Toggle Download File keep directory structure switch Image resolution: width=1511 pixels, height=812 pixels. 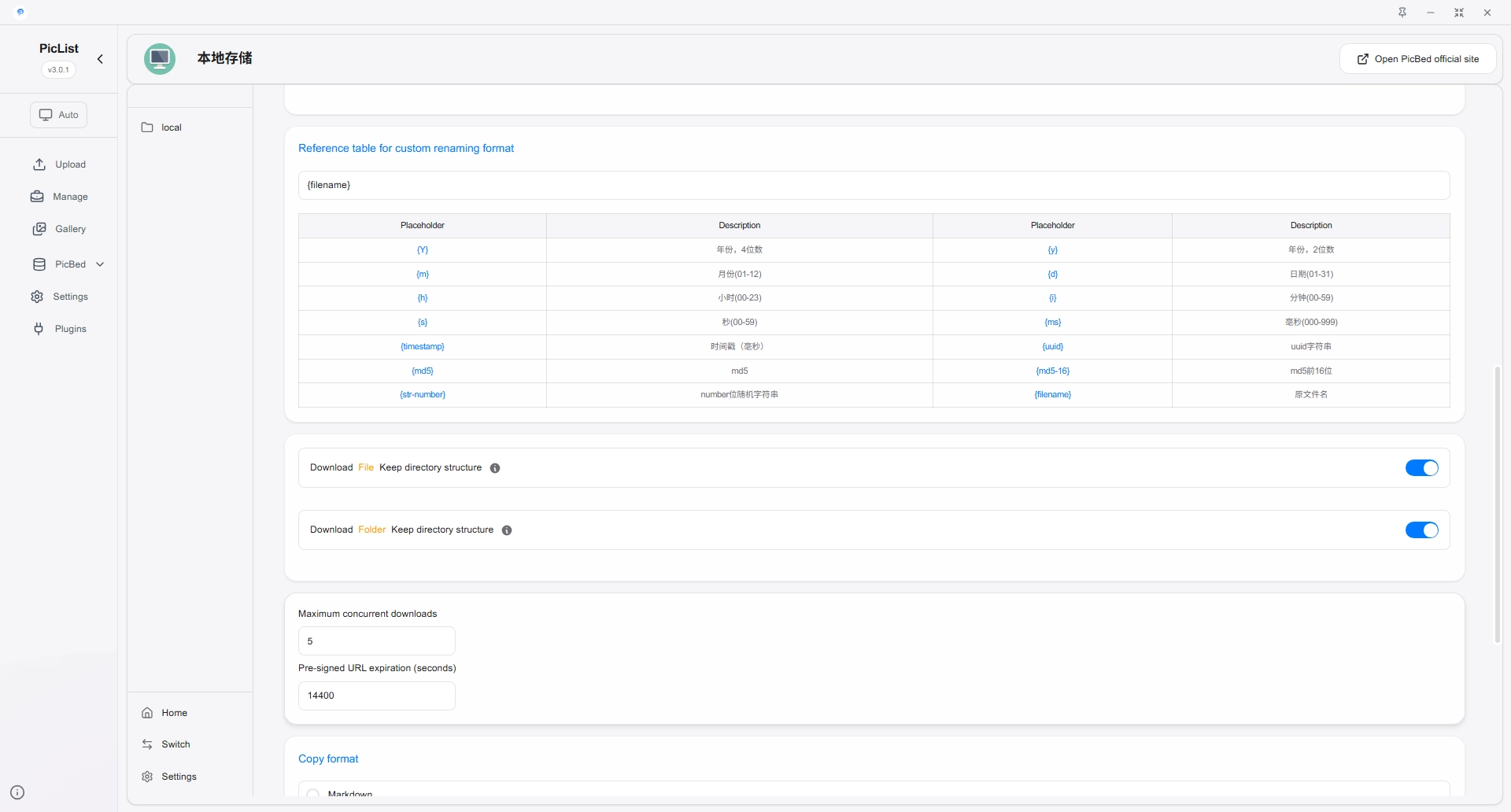(x=1421, y=468)
